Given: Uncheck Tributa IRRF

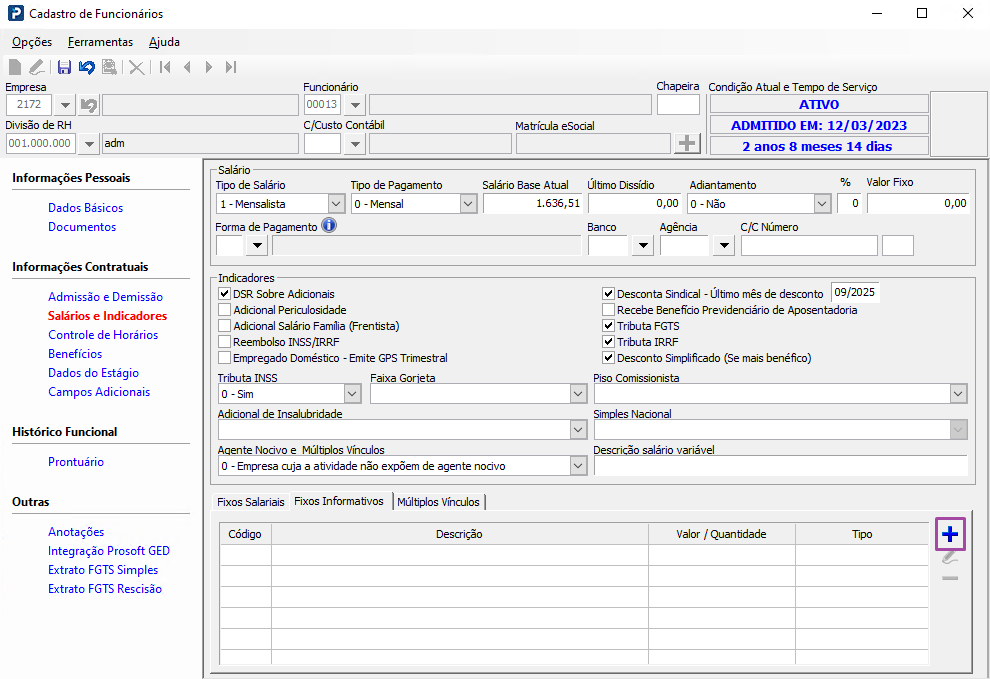Looking at the screenshot, I should pyautogui.click(x=608, y=342).
